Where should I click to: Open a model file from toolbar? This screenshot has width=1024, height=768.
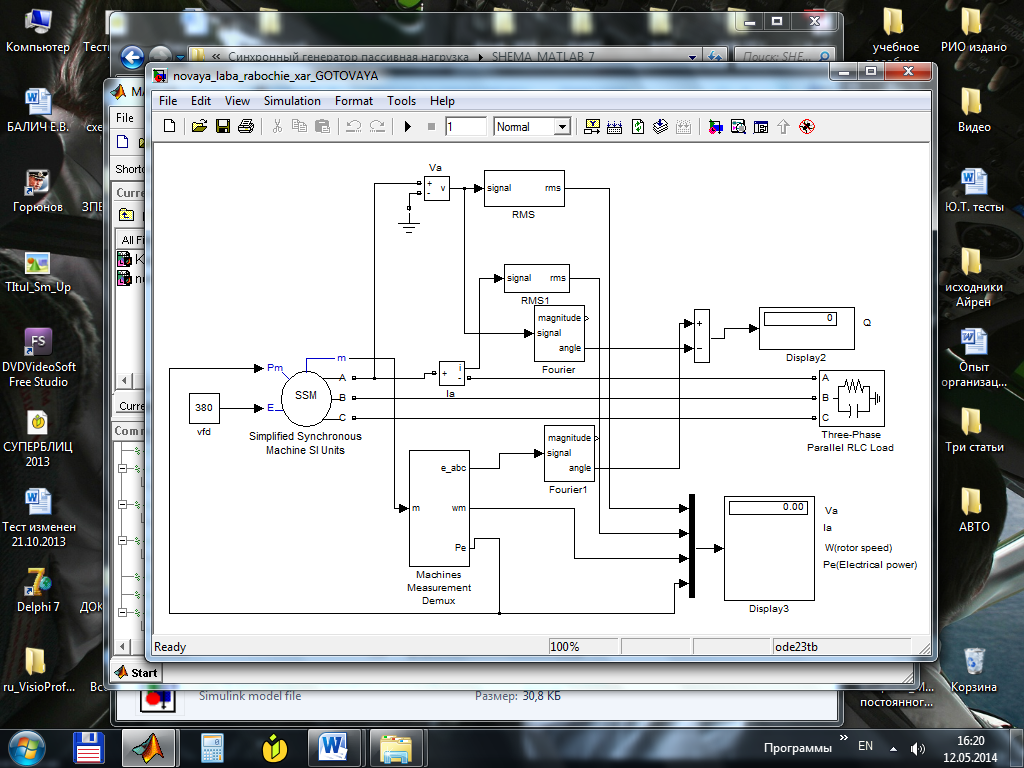(199, 126)
